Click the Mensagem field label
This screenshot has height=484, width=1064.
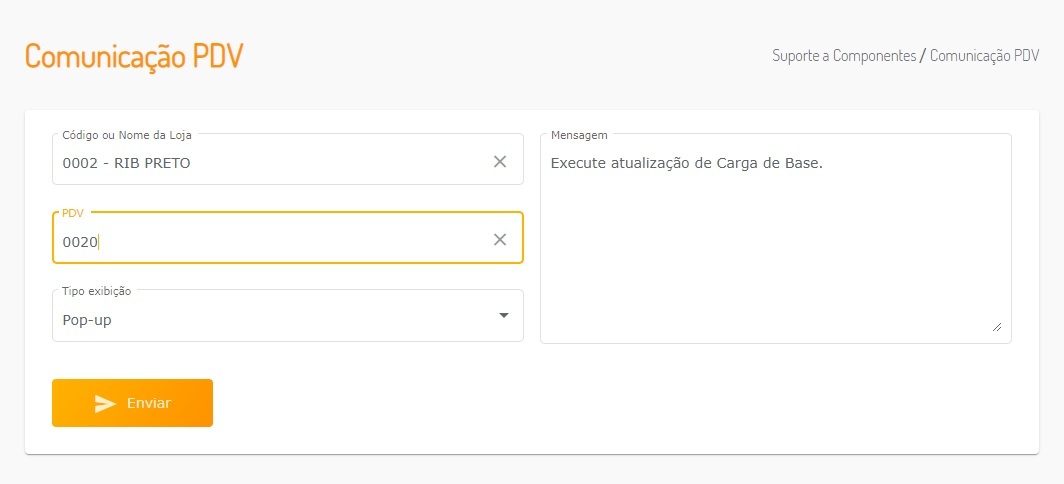[x=579, y=135]
